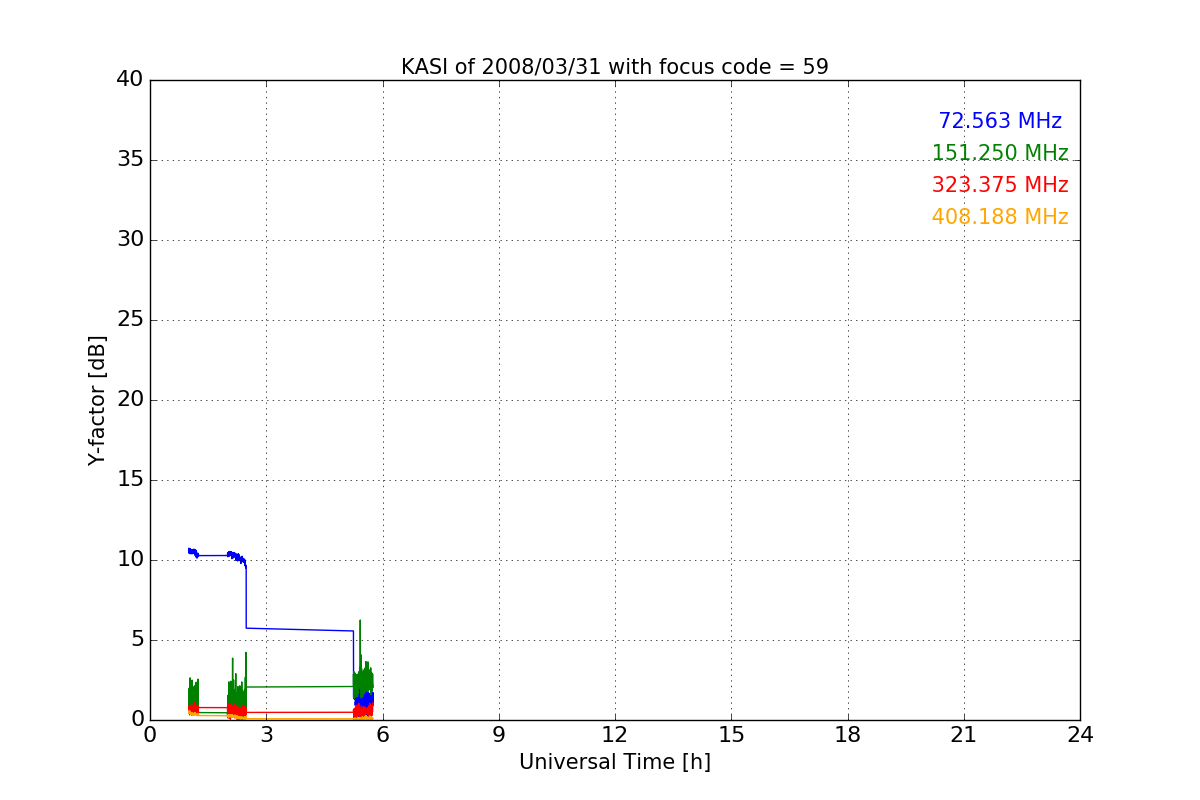1200x800 pixels.
Task: Click the x-axis tick label 18
Action: pyautogui.click(x=848, y=735)
